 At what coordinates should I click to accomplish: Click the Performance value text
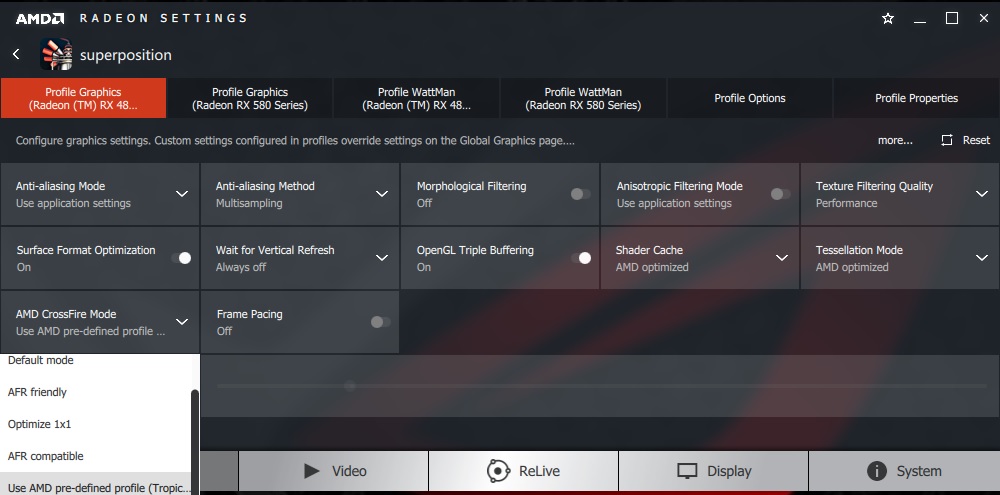point(846,203)
